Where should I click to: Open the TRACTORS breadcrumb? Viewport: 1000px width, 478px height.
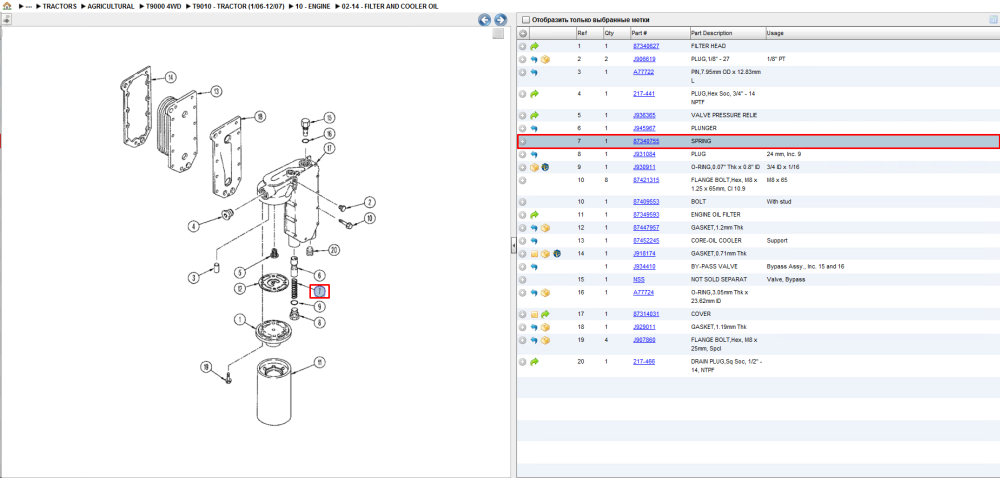[x=60, y=6]
